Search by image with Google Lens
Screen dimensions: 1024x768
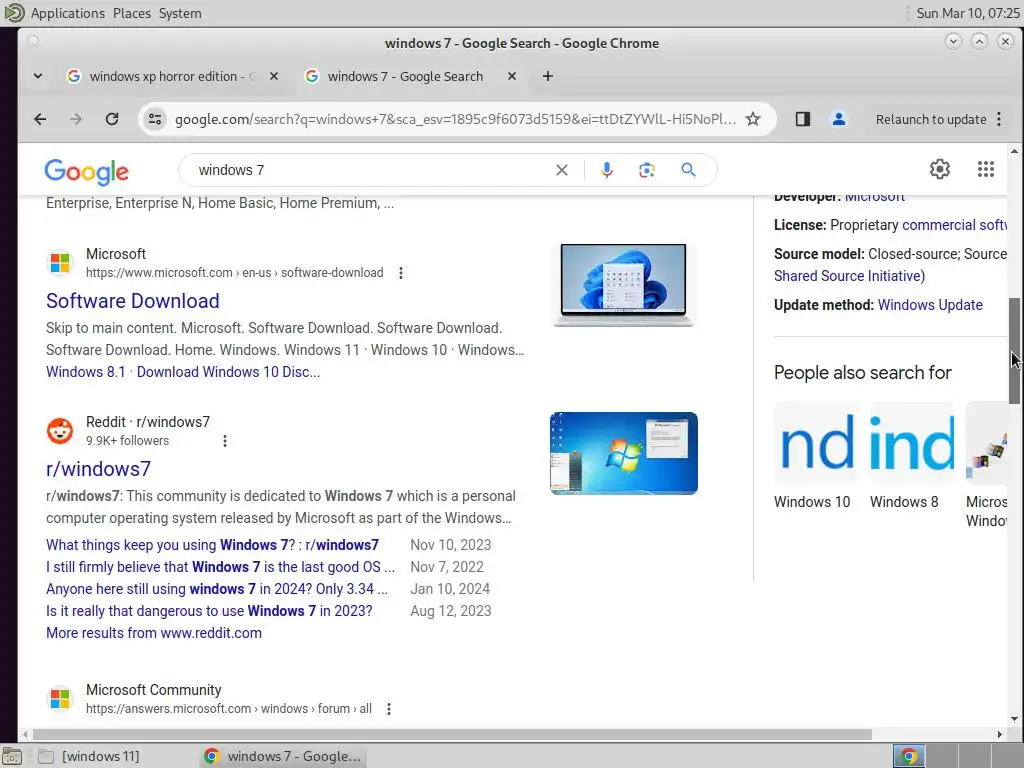pos(647,170)
